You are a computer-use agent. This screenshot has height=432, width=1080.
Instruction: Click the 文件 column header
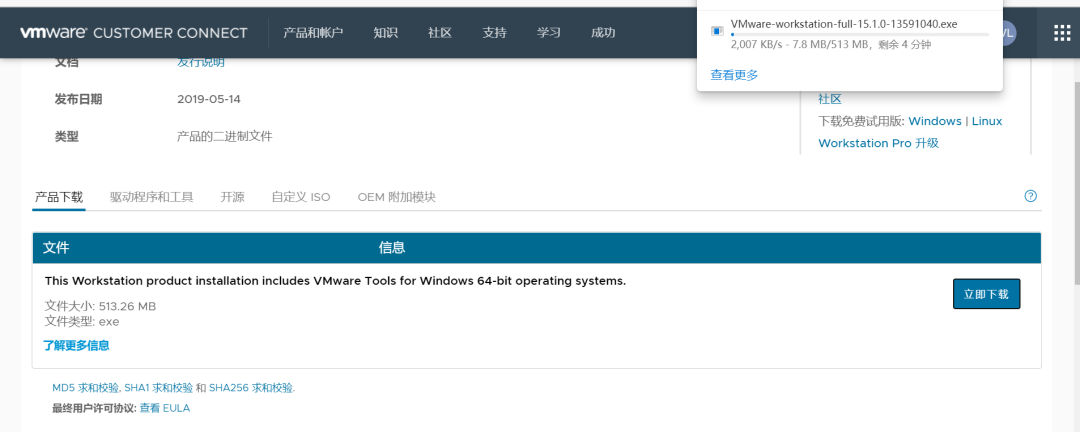point(56,248)
